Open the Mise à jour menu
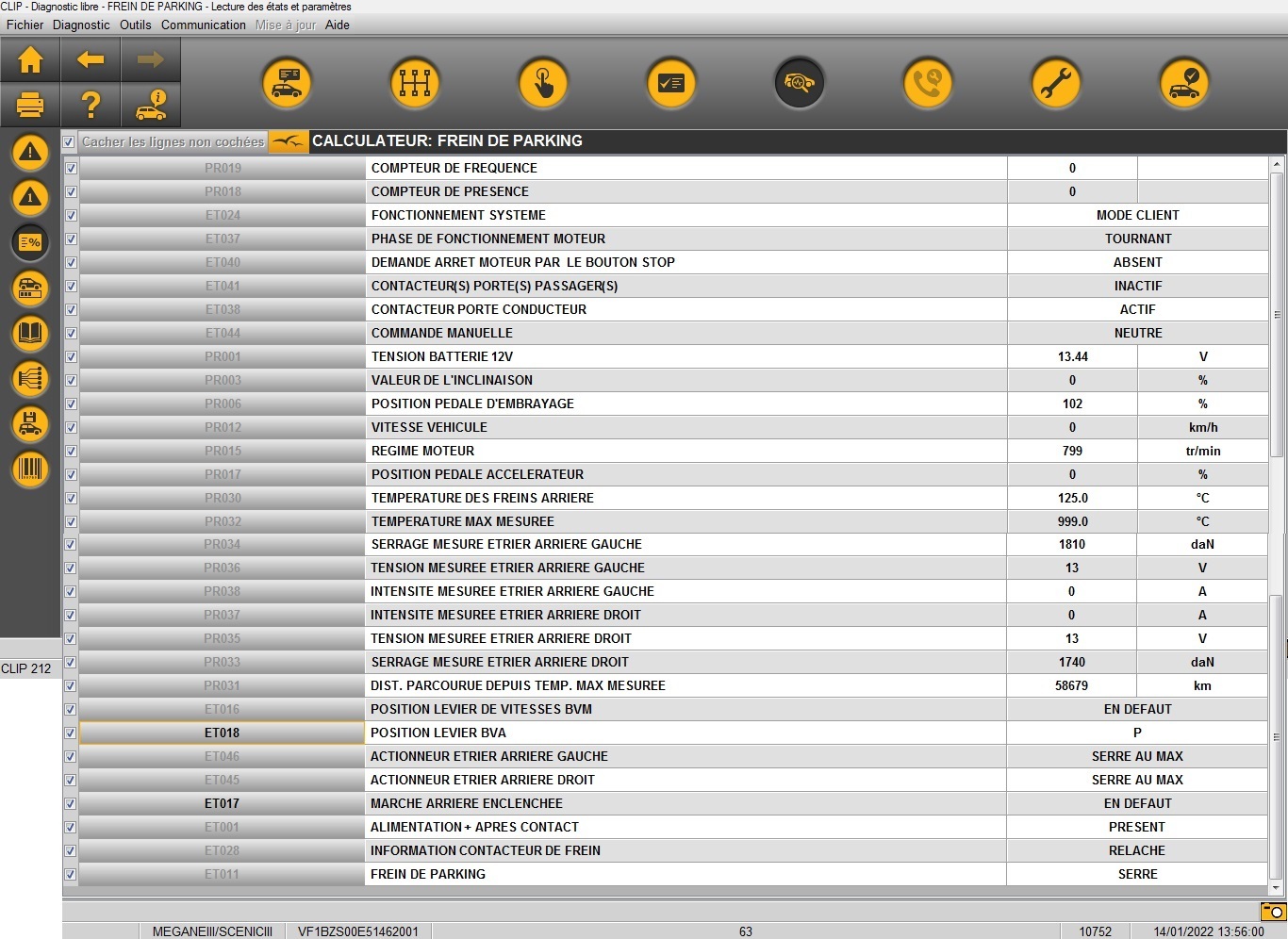 (x=286, y=25)
